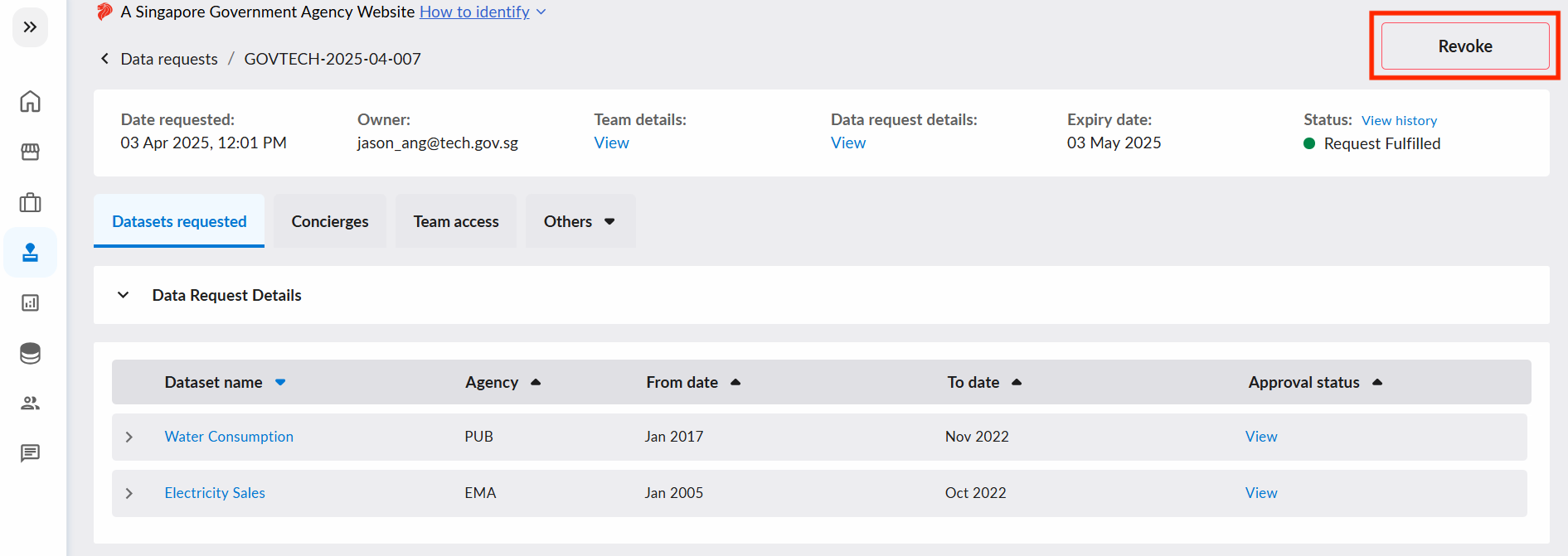The image size is (1568, 556).
Task: Expand the sidebar with the double-chevron icon
Action: (x=30, y=27)
